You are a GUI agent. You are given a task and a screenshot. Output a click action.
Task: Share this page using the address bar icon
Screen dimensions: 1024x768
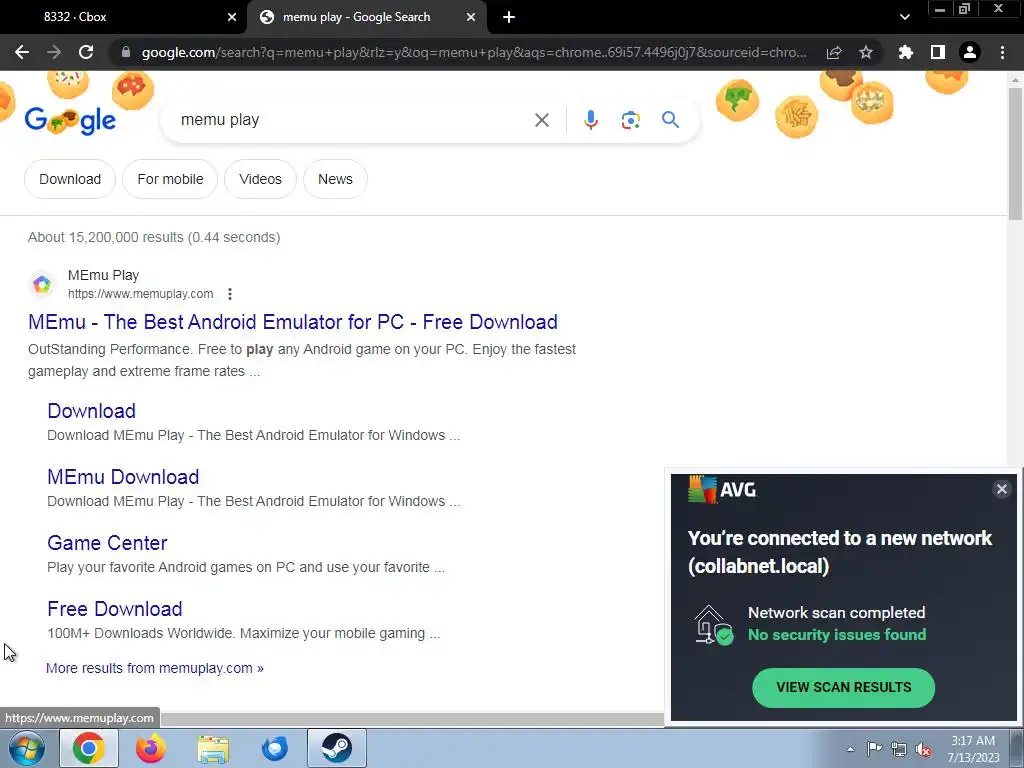coord(834,52)
